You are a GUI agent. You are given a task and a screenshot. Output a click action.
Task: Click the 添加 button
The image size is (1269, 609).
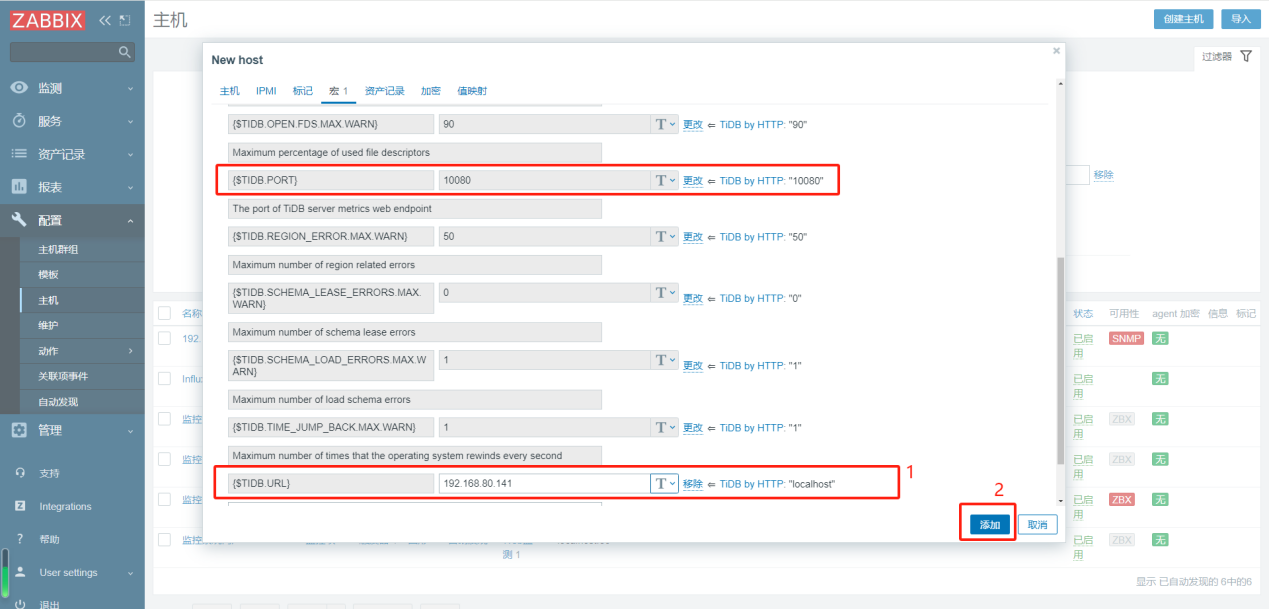990,525
